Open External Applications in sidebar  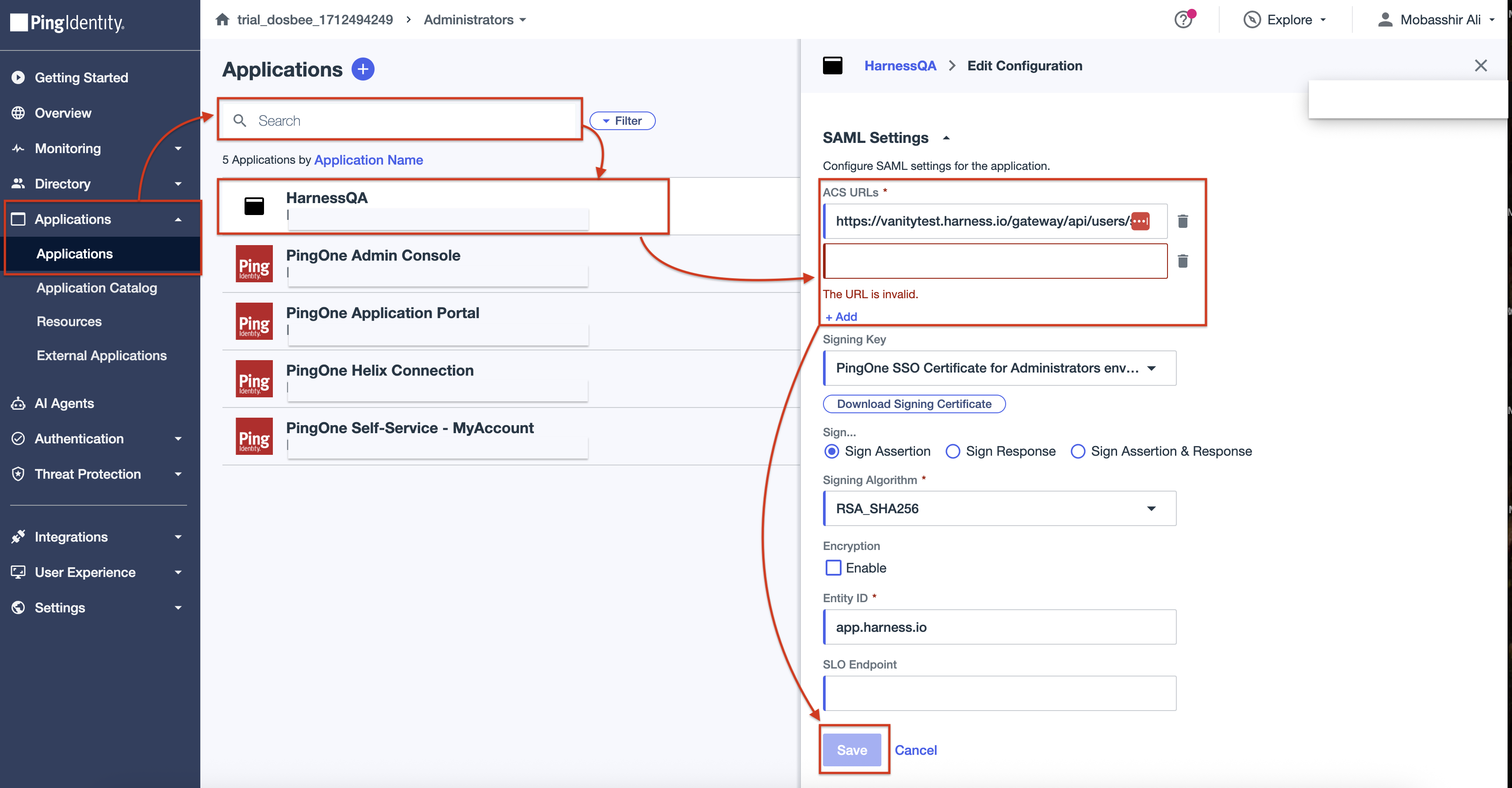[102, 355]
